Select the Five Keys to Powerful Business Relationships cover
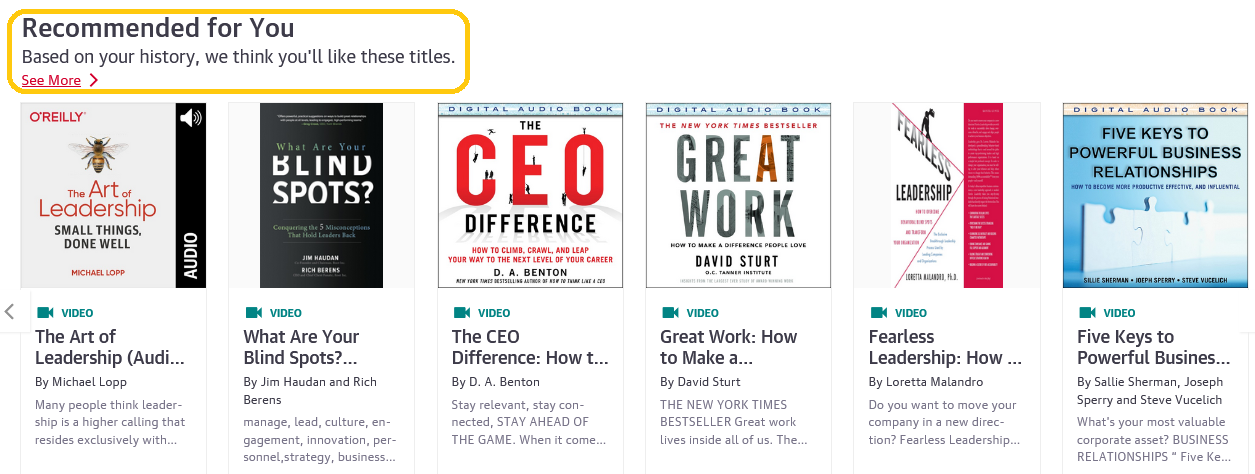The width and height of the screenshot is (1255, 474). click(x=1155, y=195)
